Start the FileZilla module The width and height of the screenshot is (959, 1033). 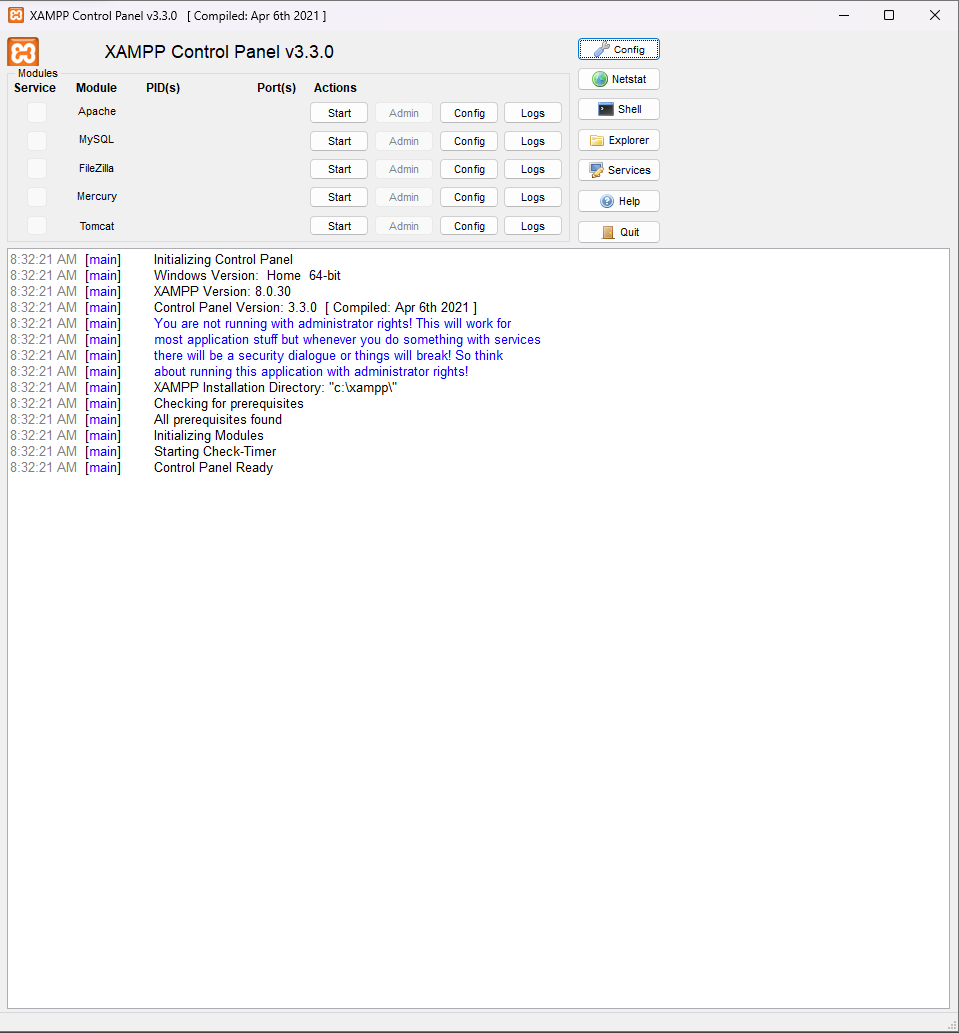(339, 169)
